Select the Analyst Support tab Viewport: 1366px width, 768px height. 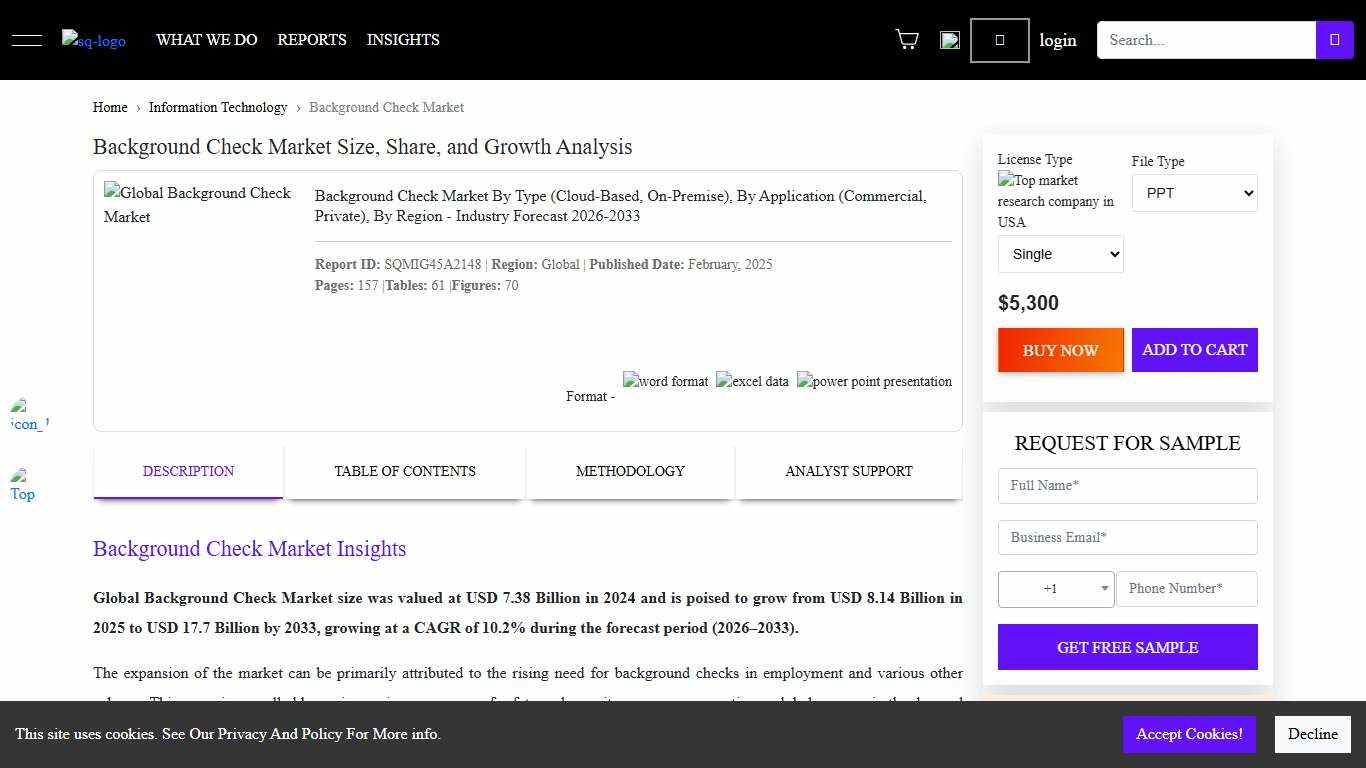[848, 471]
